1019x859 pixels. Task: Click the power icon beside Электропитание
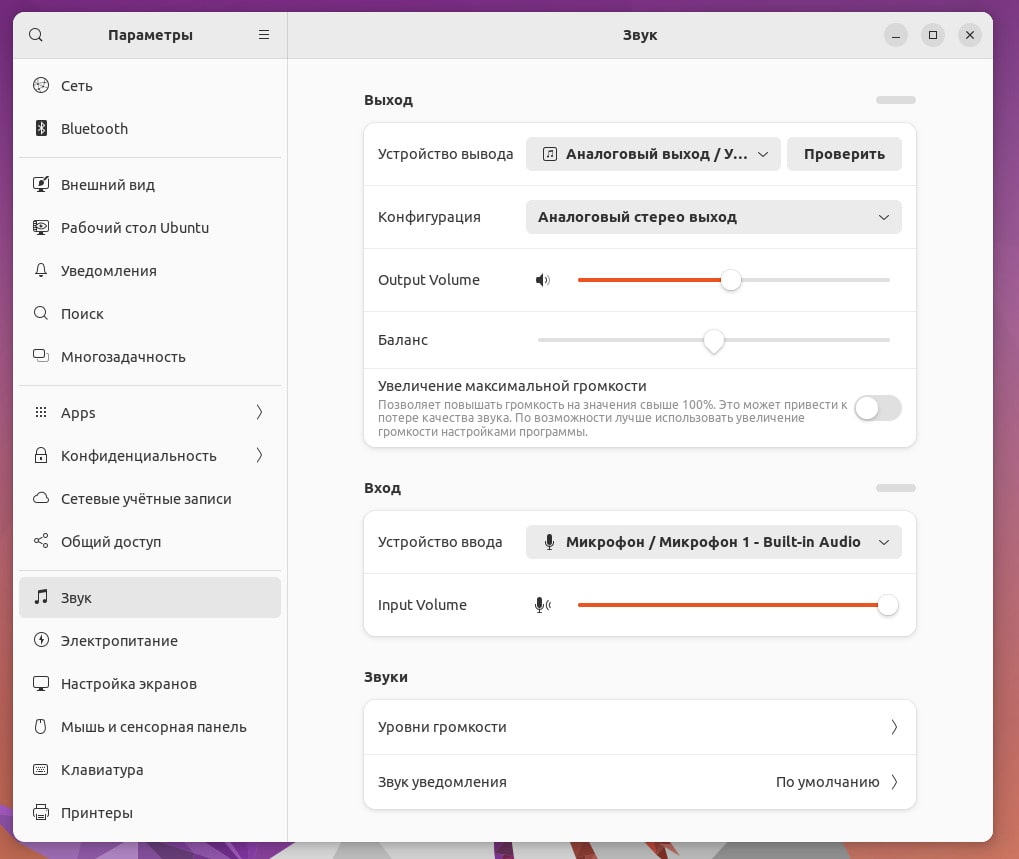click(x=41, y=640)
